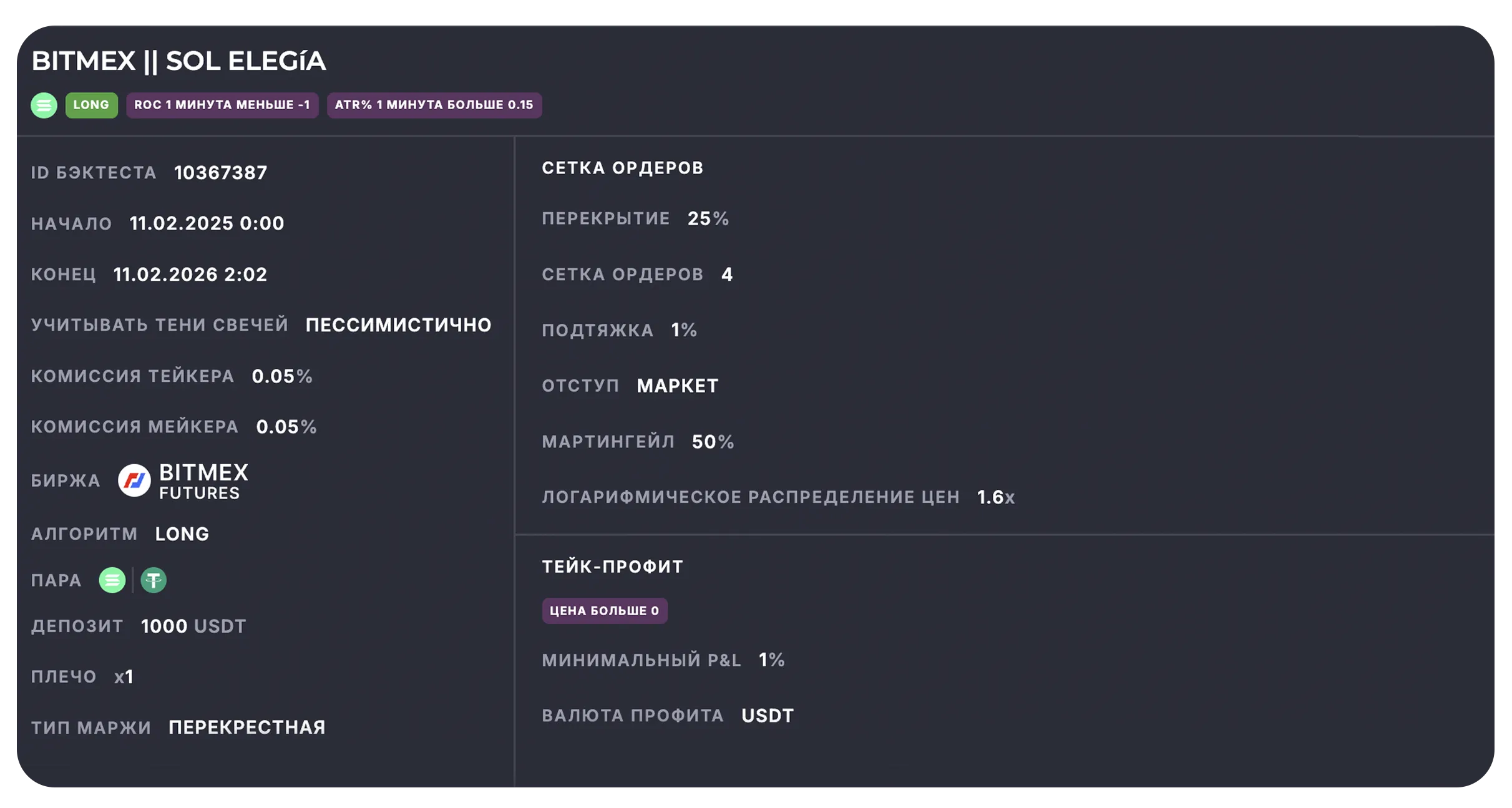Click the USDT Tether icon in the pair row

point(154,580)
